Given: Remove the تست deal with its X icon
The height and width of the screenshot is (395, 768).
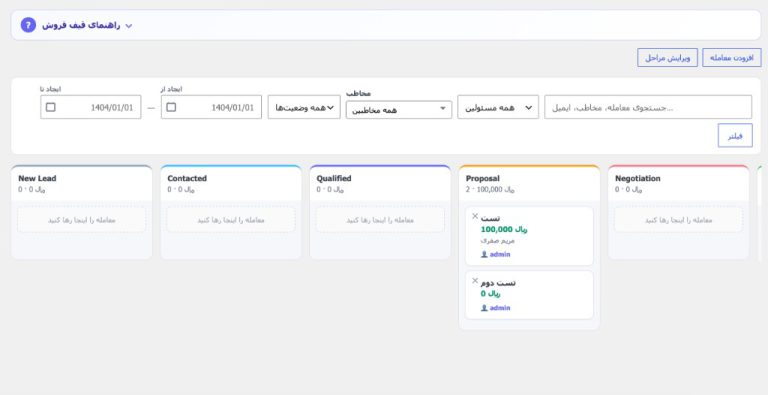Looking at the screenshot, I should (475, 216).
